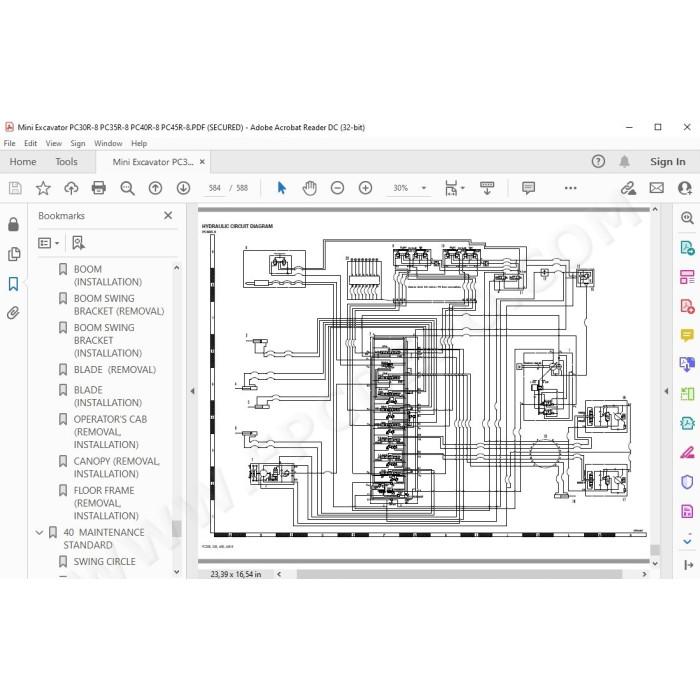
Task: Open the Edit menu
Action: [30, 143]
